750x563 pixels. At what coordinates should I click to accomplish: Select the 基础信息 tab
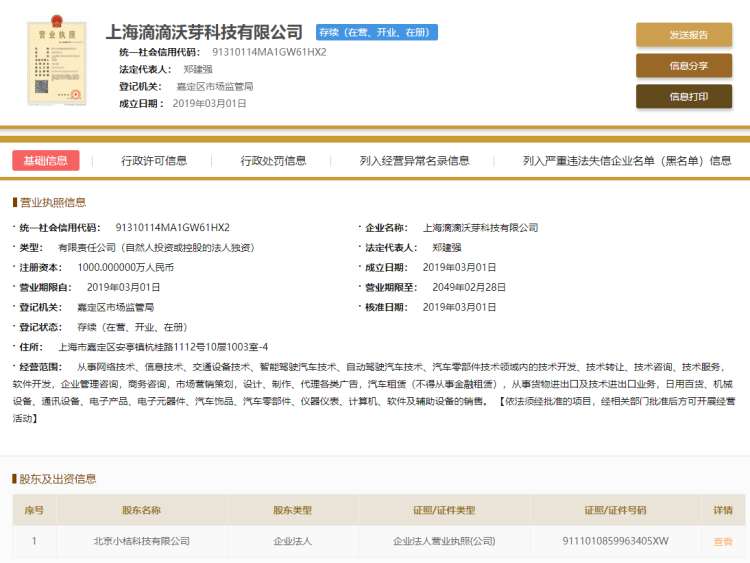pyautogui.click(x=46, y=161)
